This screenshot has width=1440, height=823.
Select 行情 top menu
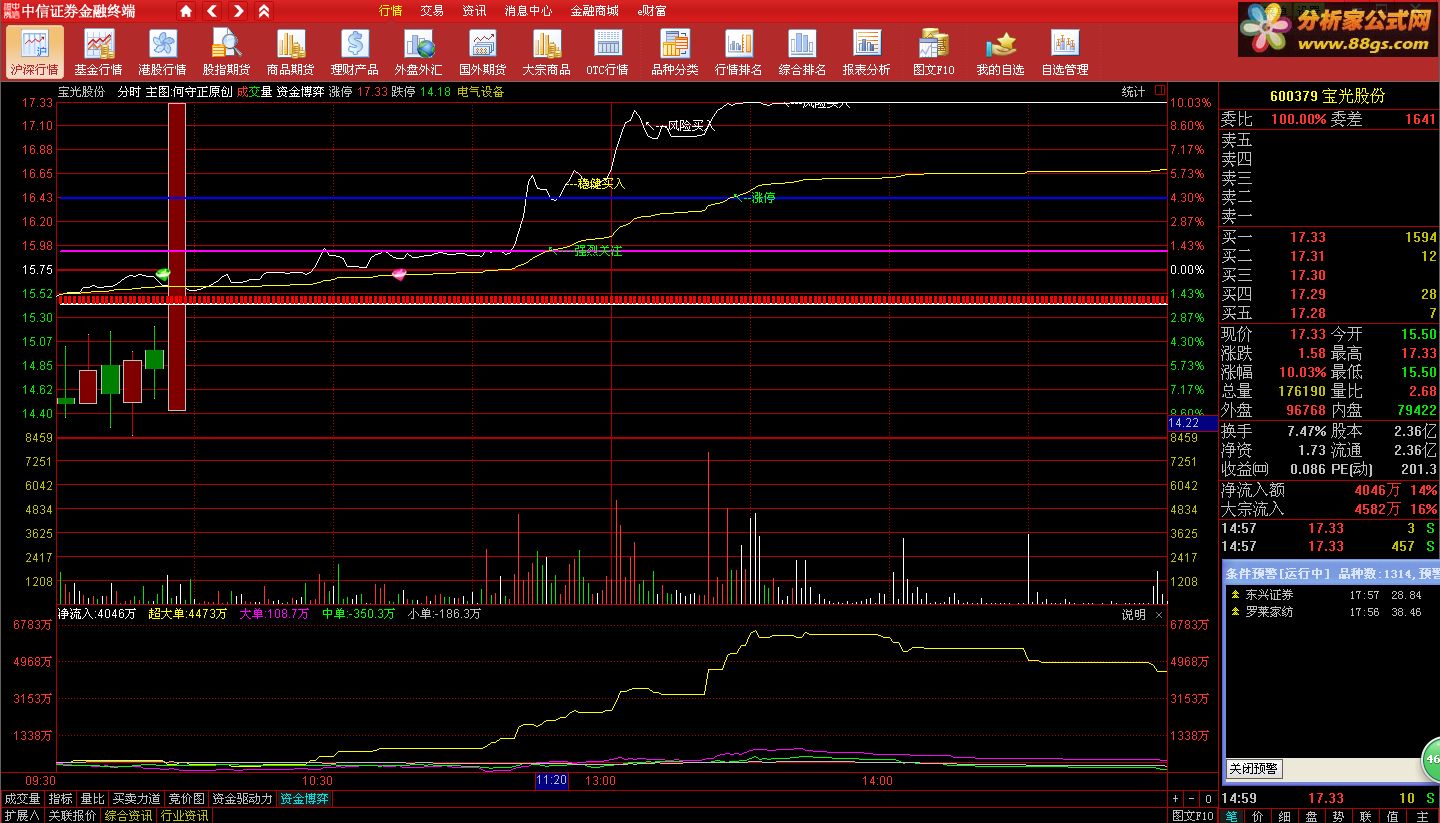[x=391, y=11]
